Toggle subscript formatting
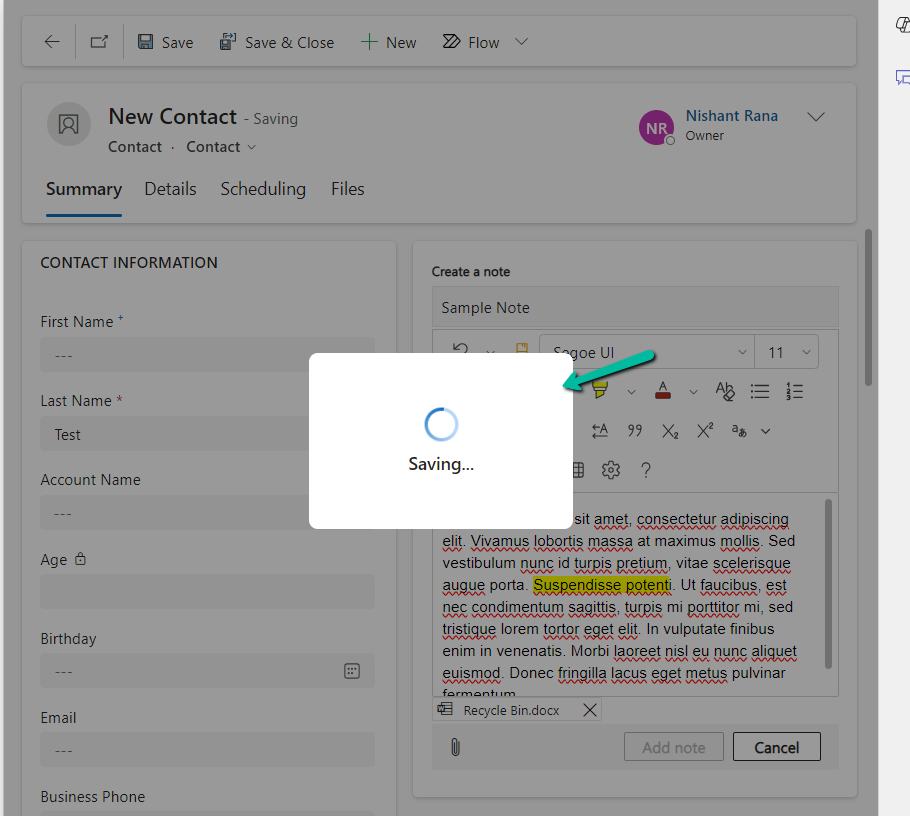Viewport: 910px width, 816px height. [670, 430]
